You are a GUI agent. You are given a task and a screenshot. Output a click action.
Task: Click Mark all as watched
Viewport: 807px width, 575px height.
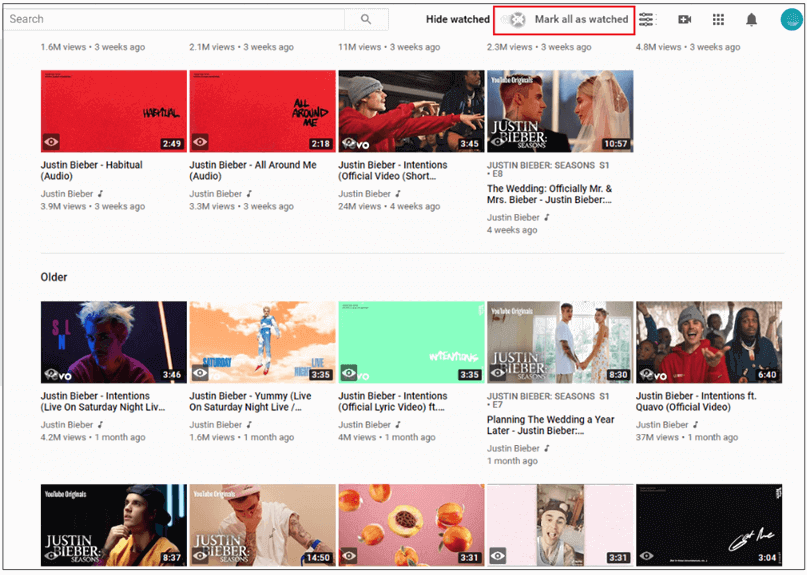(581, 19)
